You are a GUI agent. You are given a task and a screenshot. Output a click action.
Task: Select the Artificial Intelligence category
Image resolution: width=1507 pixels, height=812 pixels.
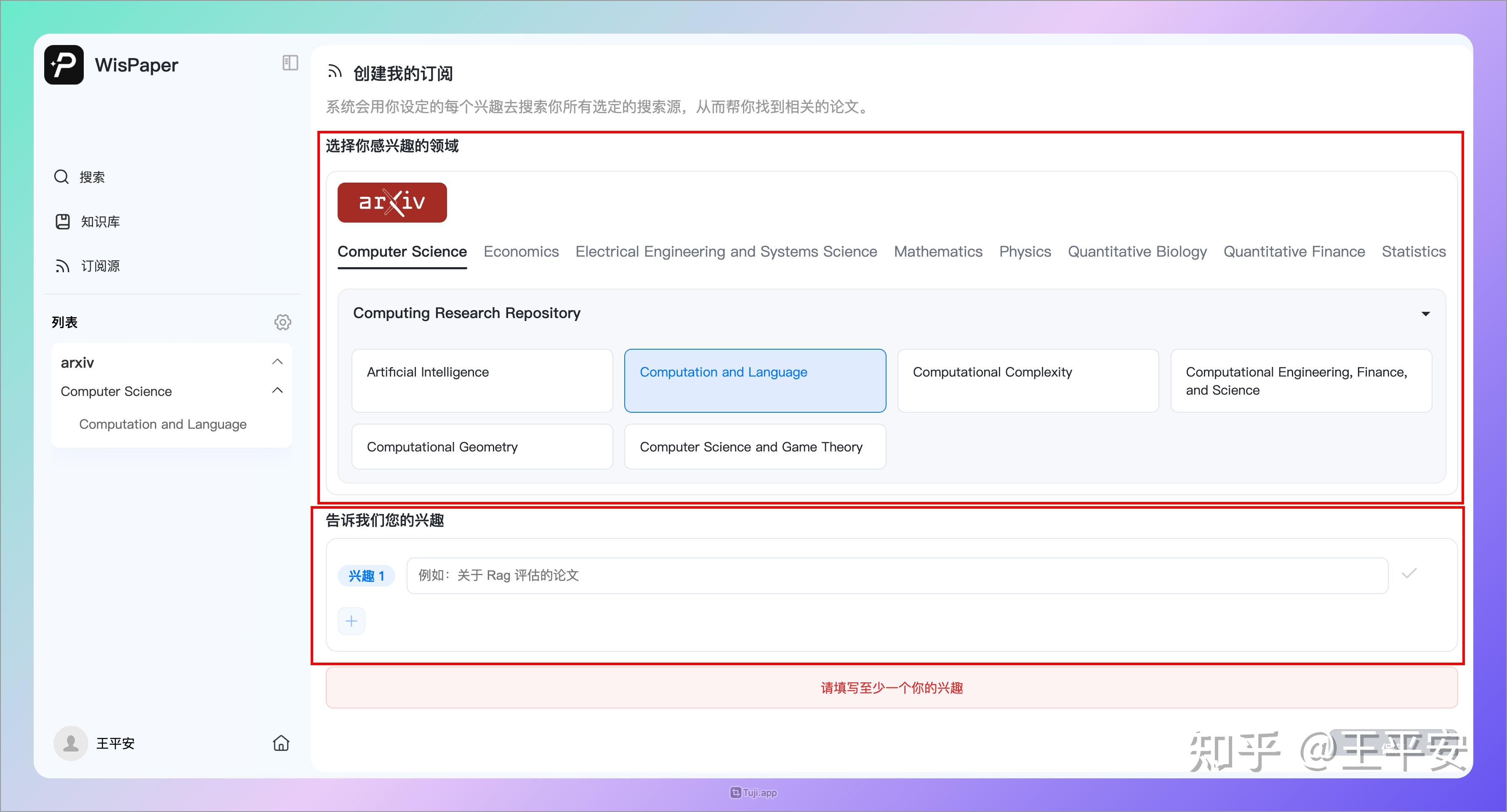[x=482, y=380]
